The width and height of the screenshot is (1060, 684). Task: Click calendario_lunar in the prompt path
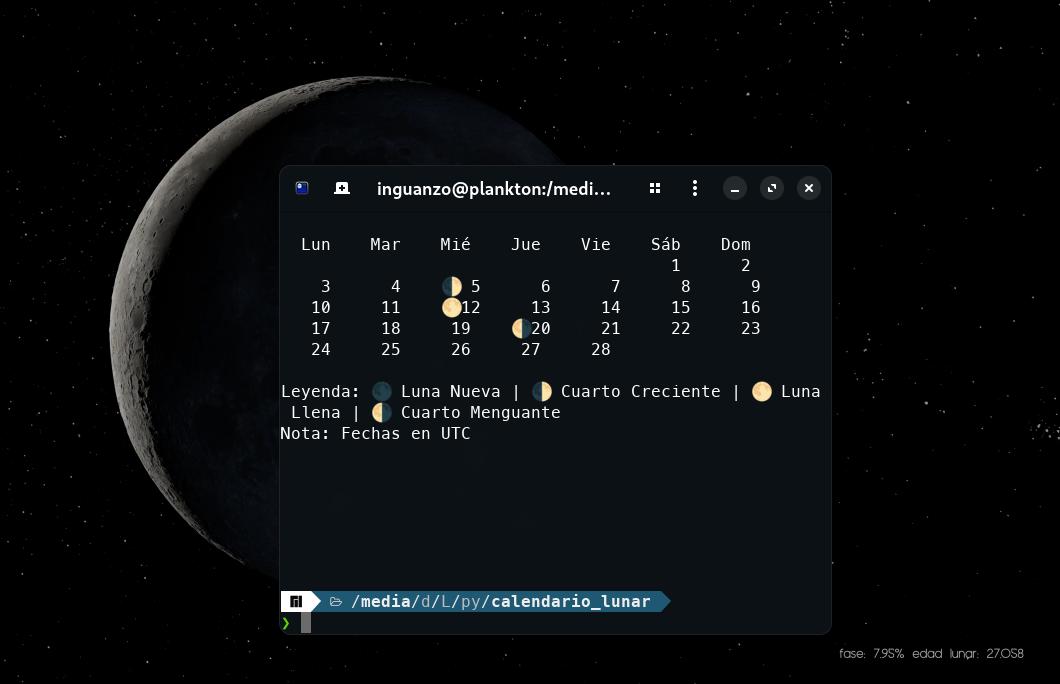(570, 601)
